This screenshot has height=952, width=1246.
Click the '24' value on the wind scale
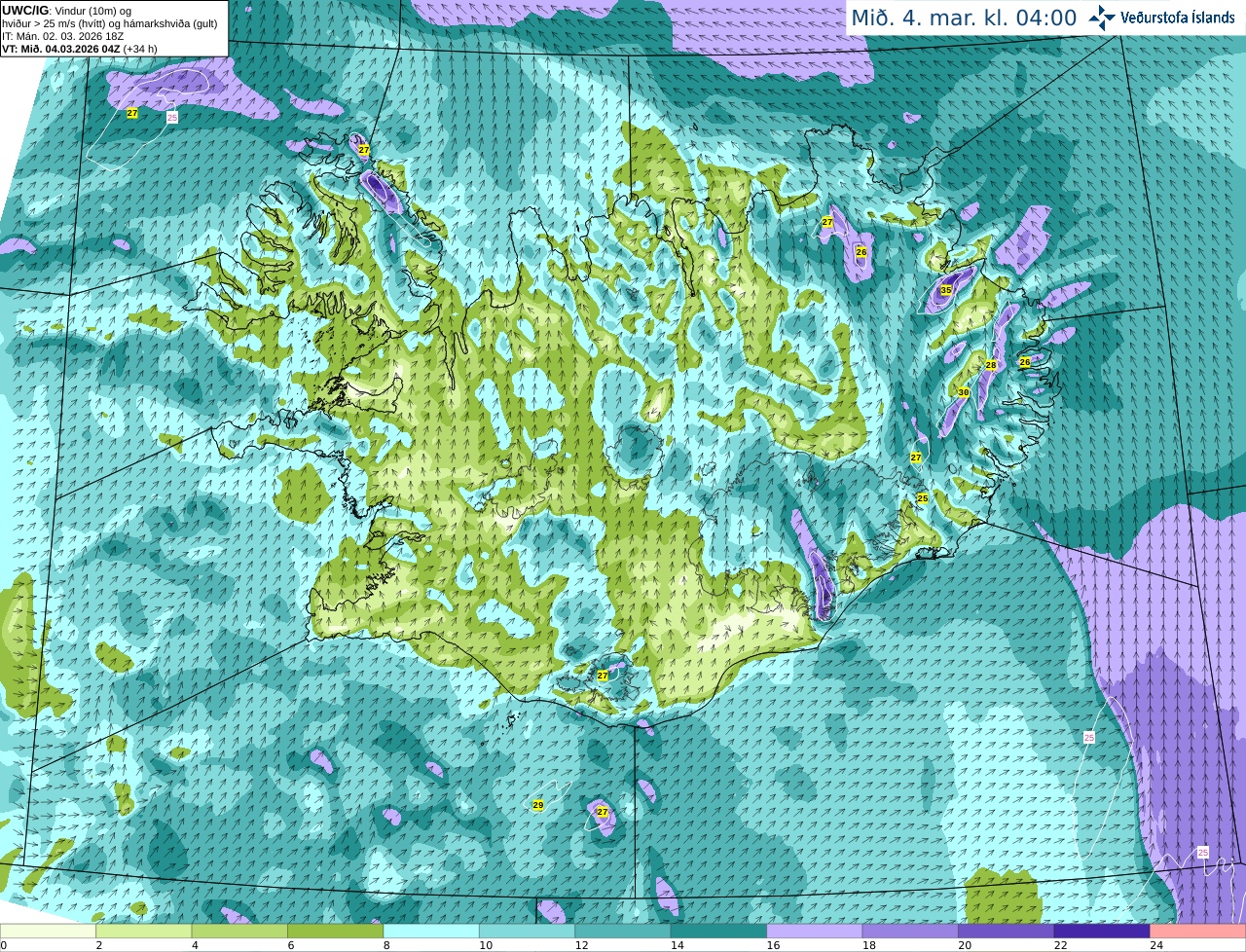coord(1157,945)
